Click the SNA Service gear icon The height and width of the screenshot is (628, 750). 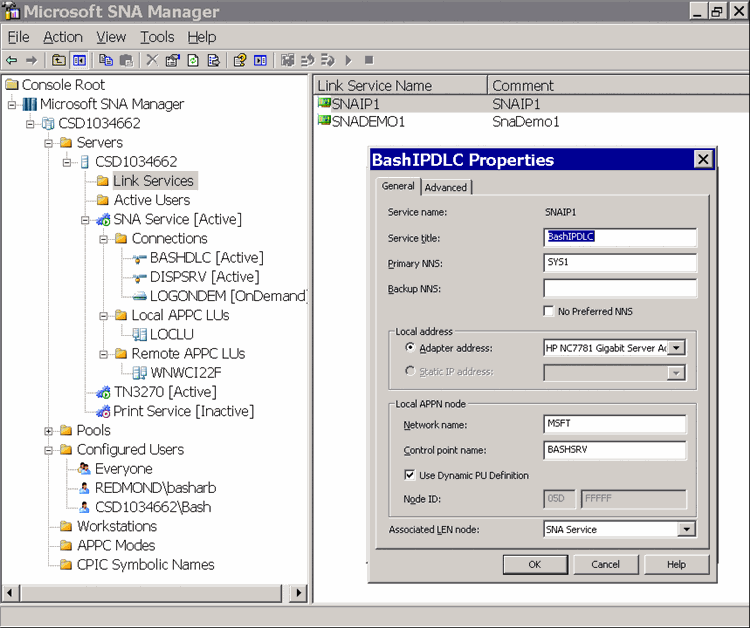[x=103, y=220]
